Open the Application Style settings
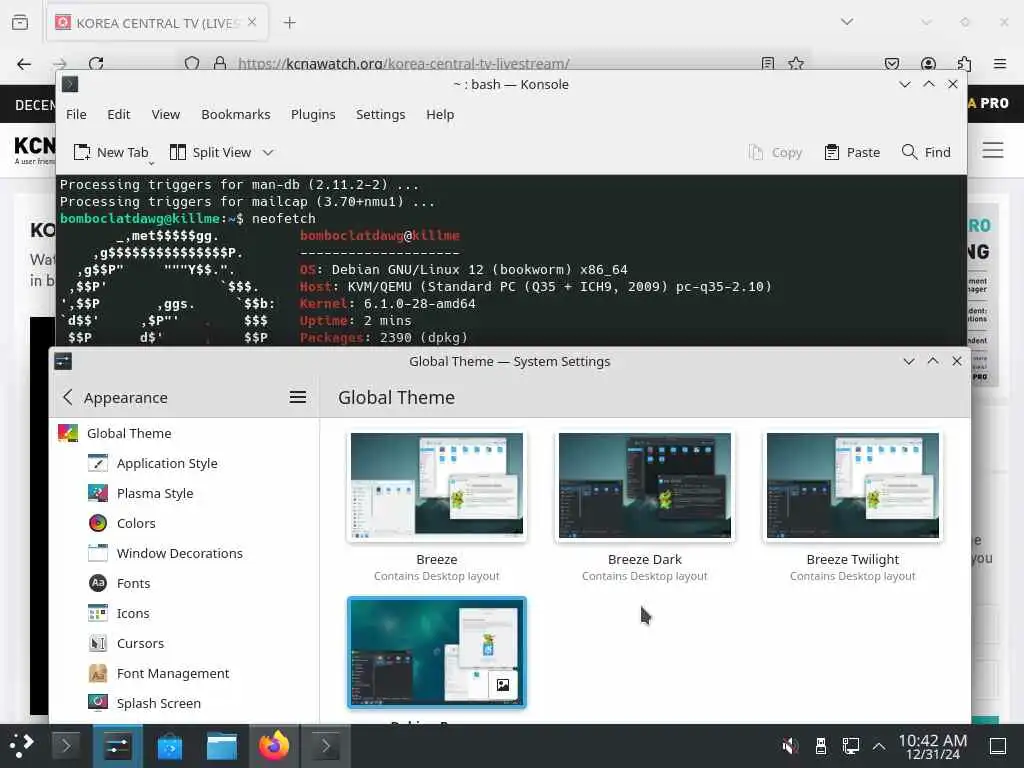This screenshot has width=1024, height=768. (x=167, y=463)
